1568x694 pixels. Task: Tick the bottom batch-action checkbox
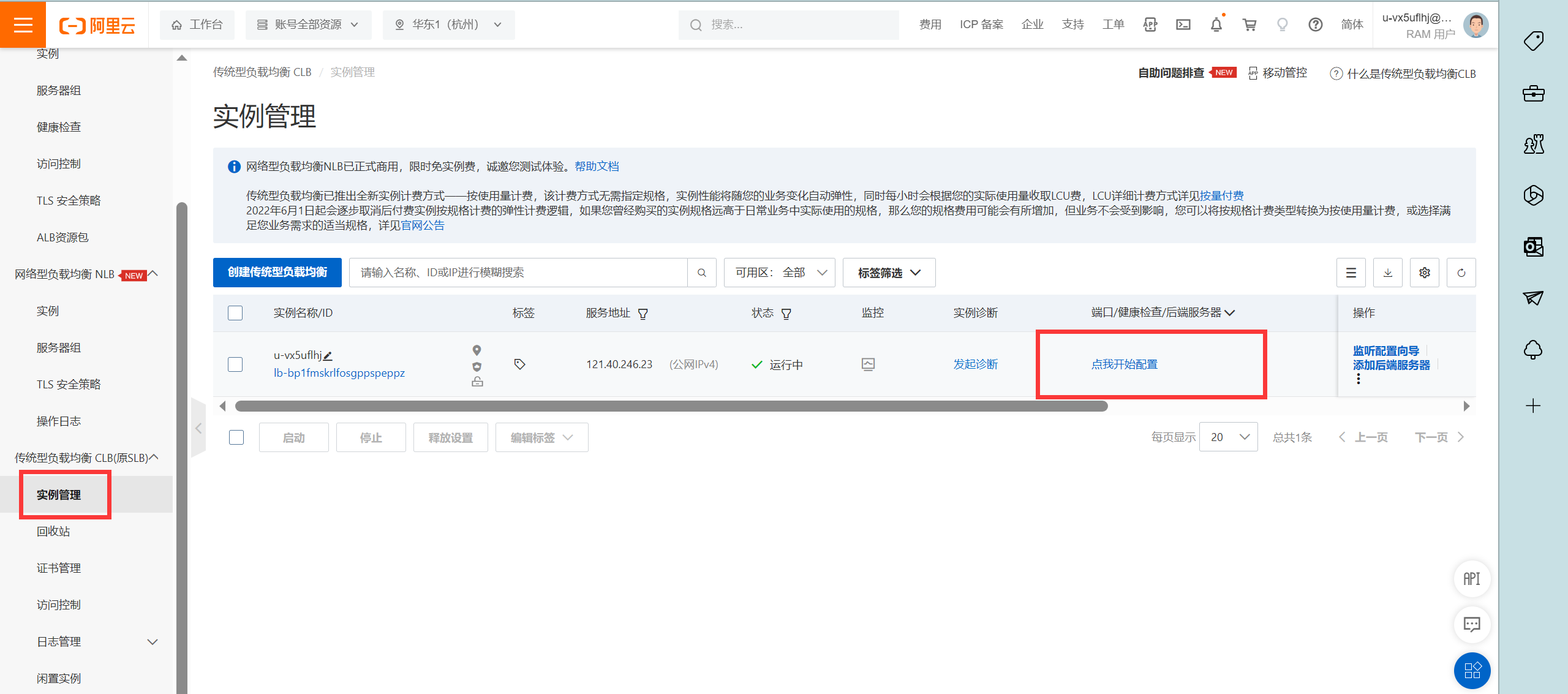click(x=236, y=437)
